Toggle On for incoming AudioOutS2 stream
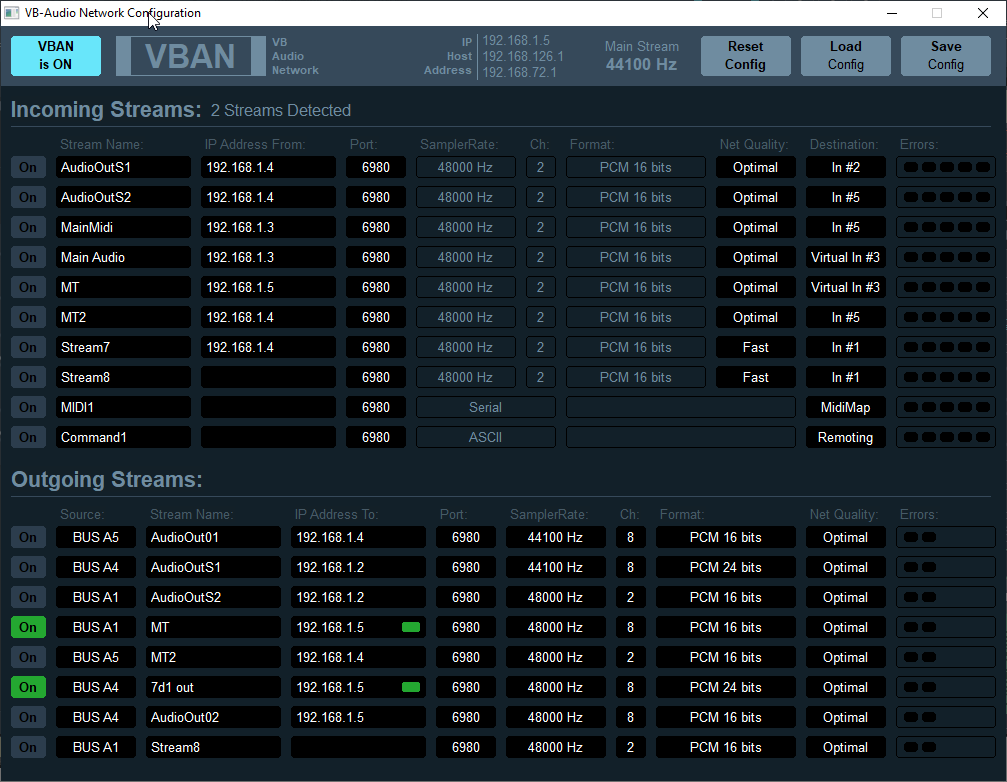Viewport: 1007px width, 782px height. coord(28,197)
